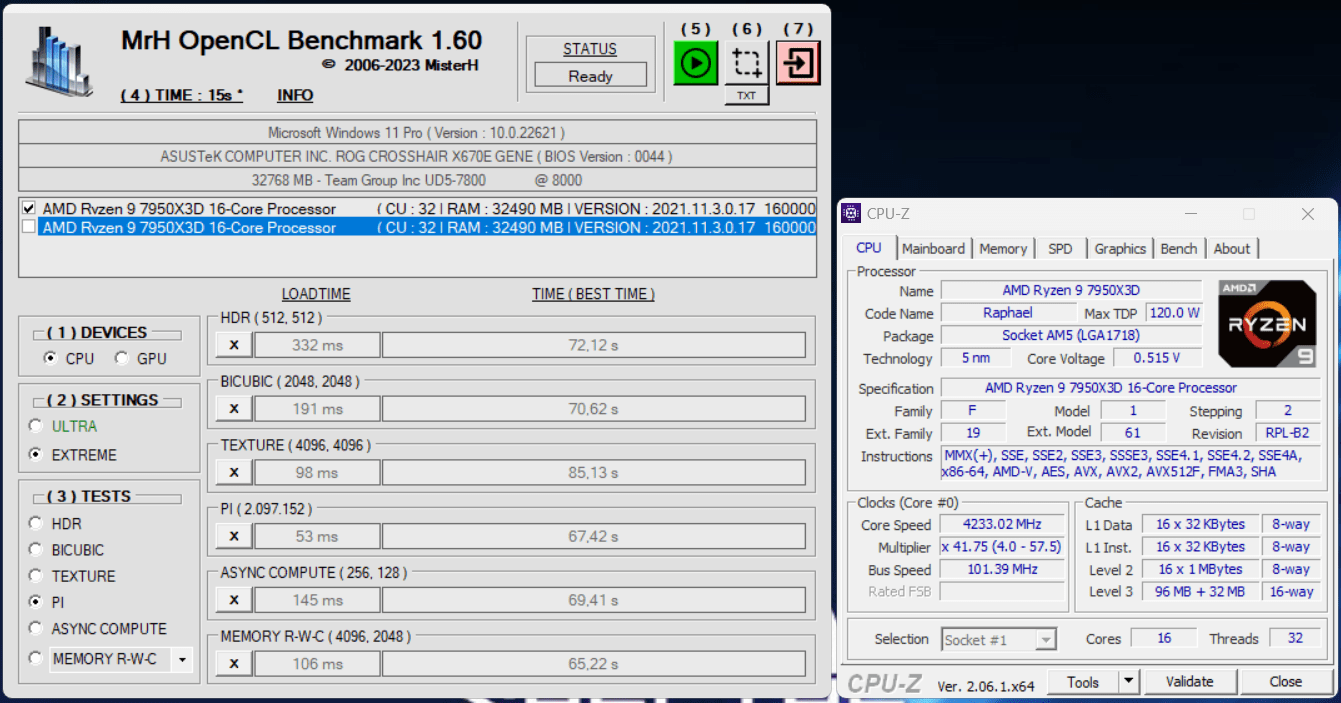The height and width of the screenshot is (703, 1341).
Task: Select the ULTRA settings option
Action: pos(36,426)
